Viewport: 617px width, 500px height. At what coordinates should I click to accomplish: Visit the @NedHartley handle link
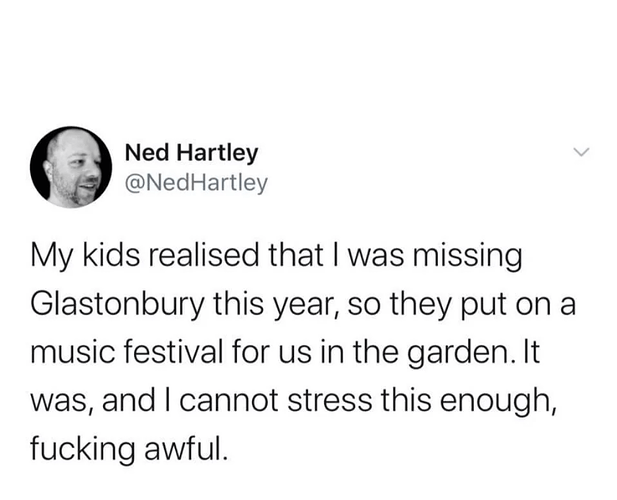tap(195, 182)
